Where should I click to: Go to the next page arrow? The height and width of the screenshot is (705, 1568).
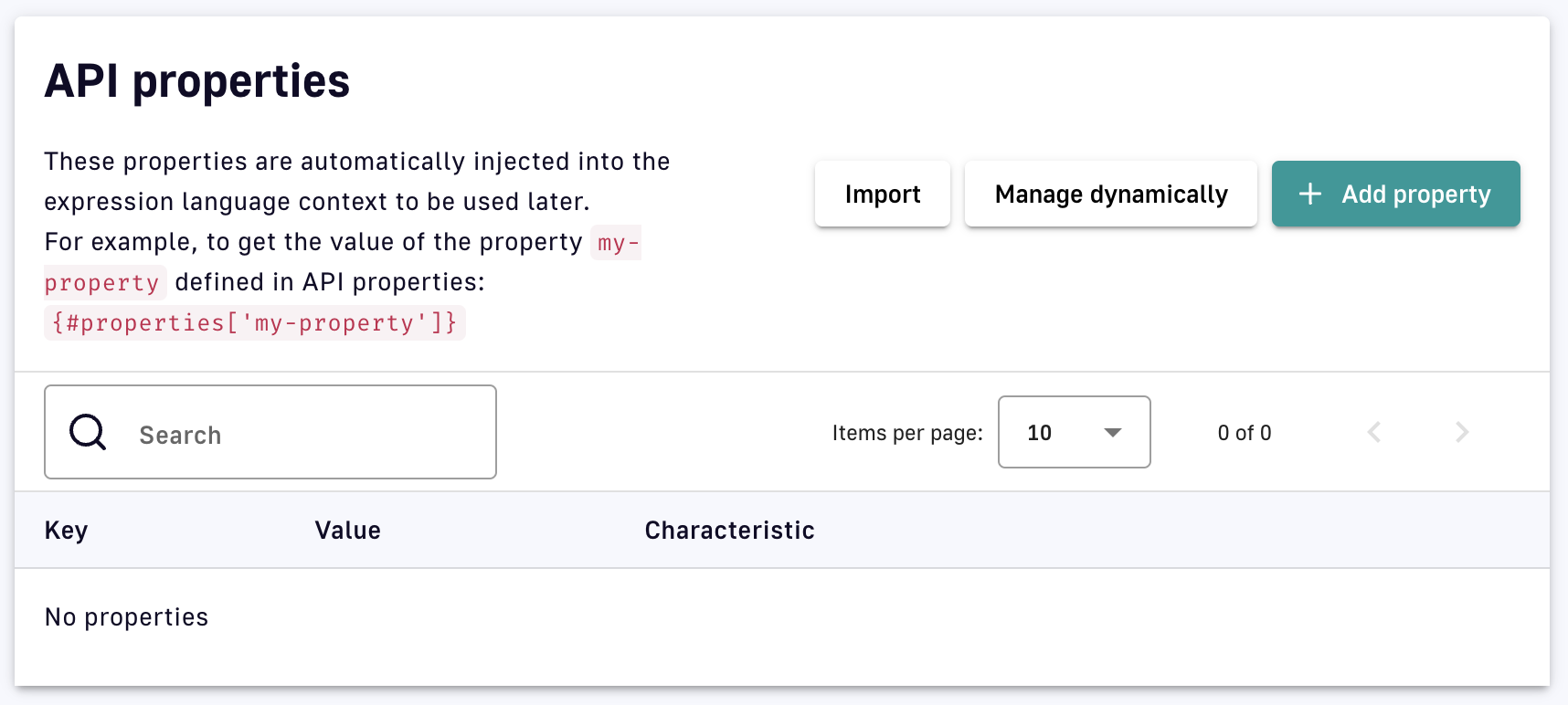(1461, 432)
